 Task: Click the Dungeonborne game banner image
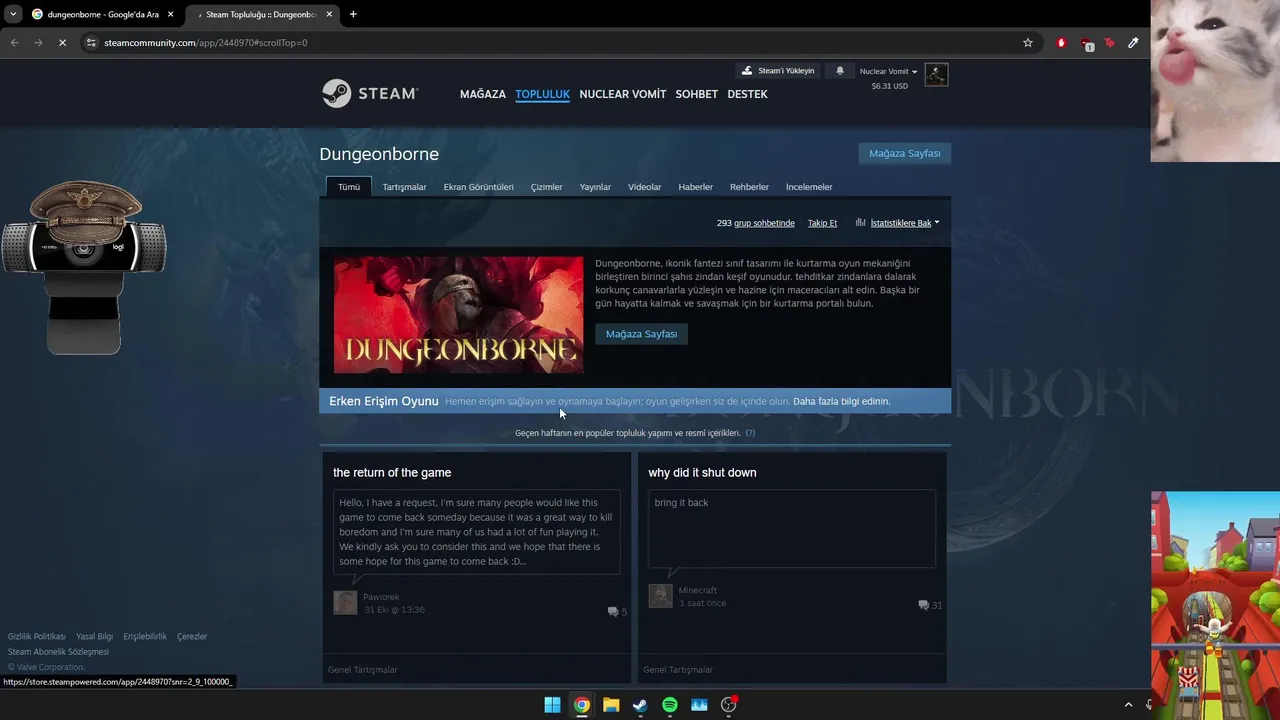[x=458, y=315]
